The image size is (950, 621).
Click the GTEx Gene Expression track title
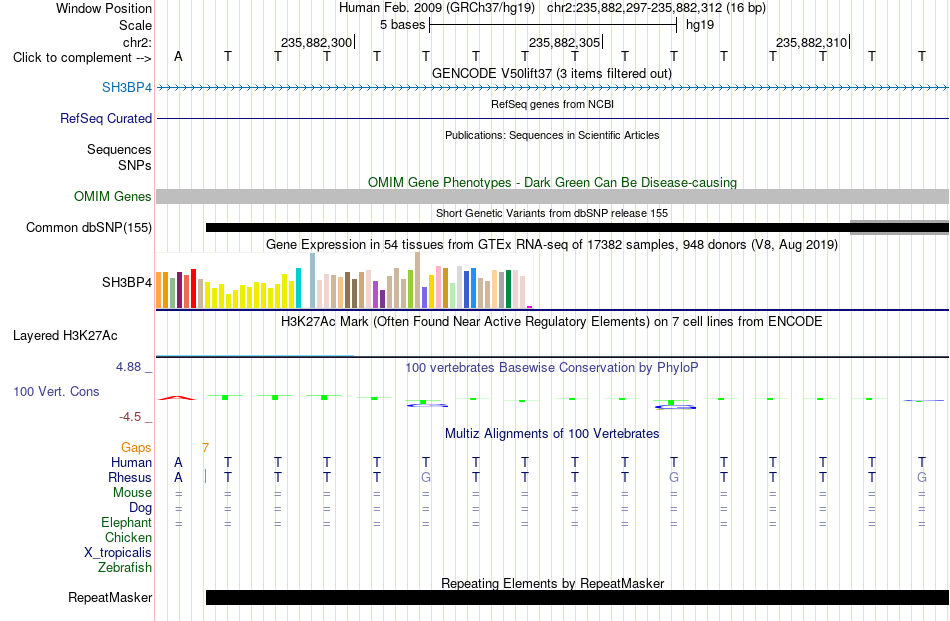click(552, 245)
